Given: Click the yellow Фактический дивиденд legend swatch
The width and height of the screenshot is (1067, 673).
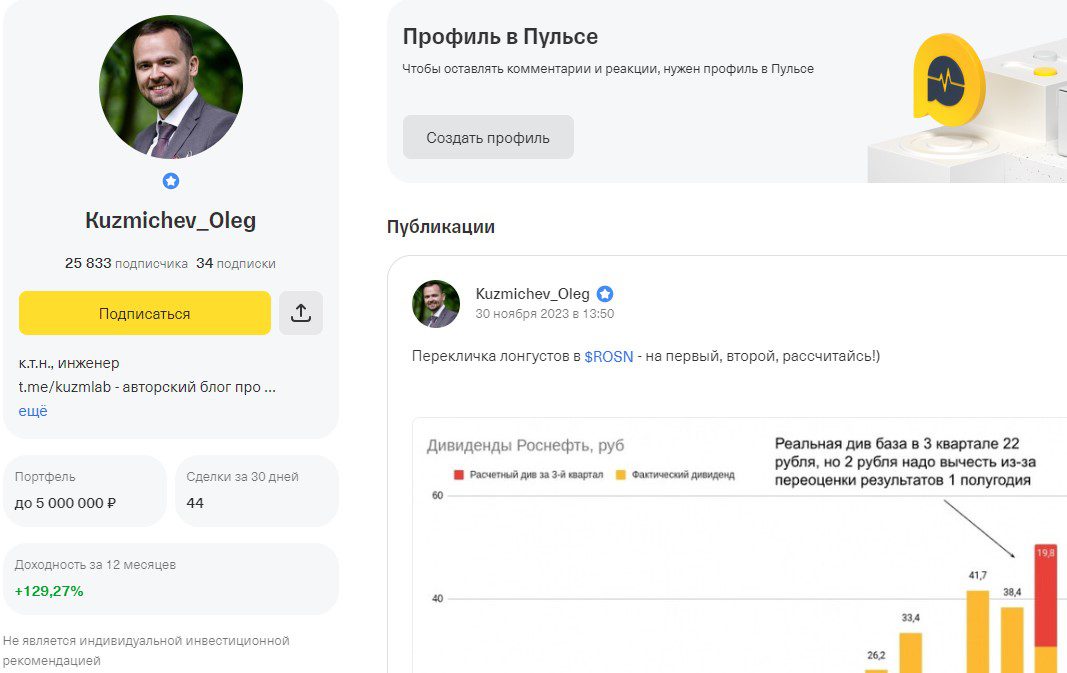Looking at the screenshot, I should [x=621, y=475].
